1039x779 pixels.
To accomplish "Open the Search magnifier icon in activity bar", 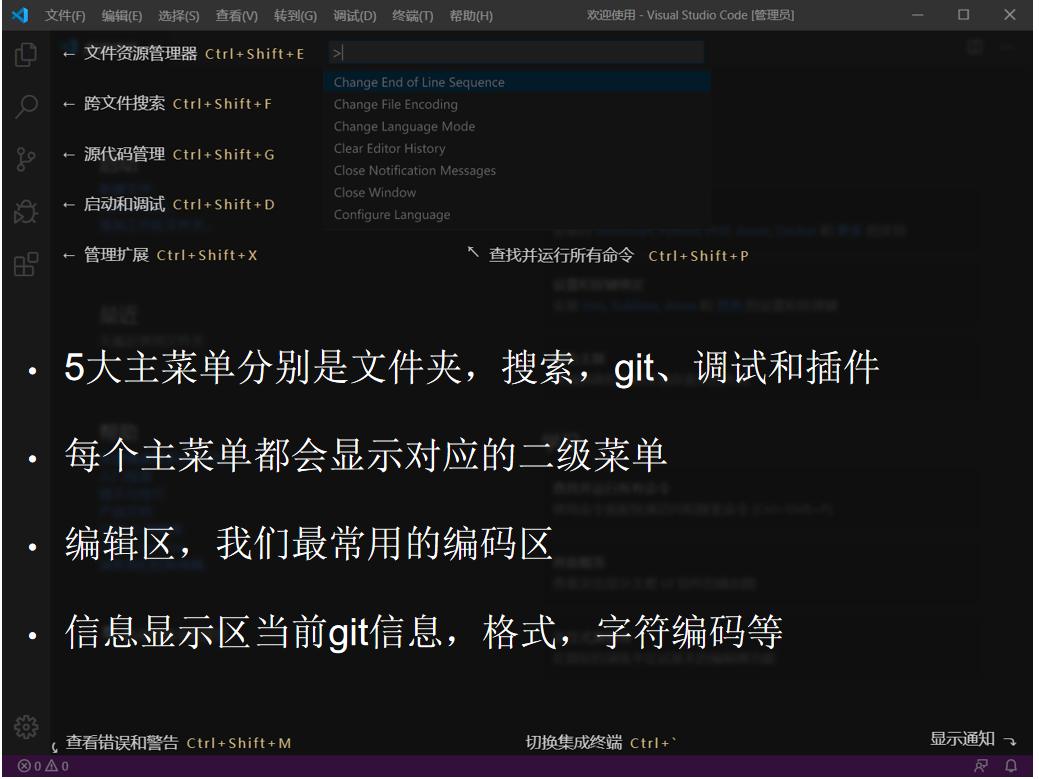I will tap(26, 106).
